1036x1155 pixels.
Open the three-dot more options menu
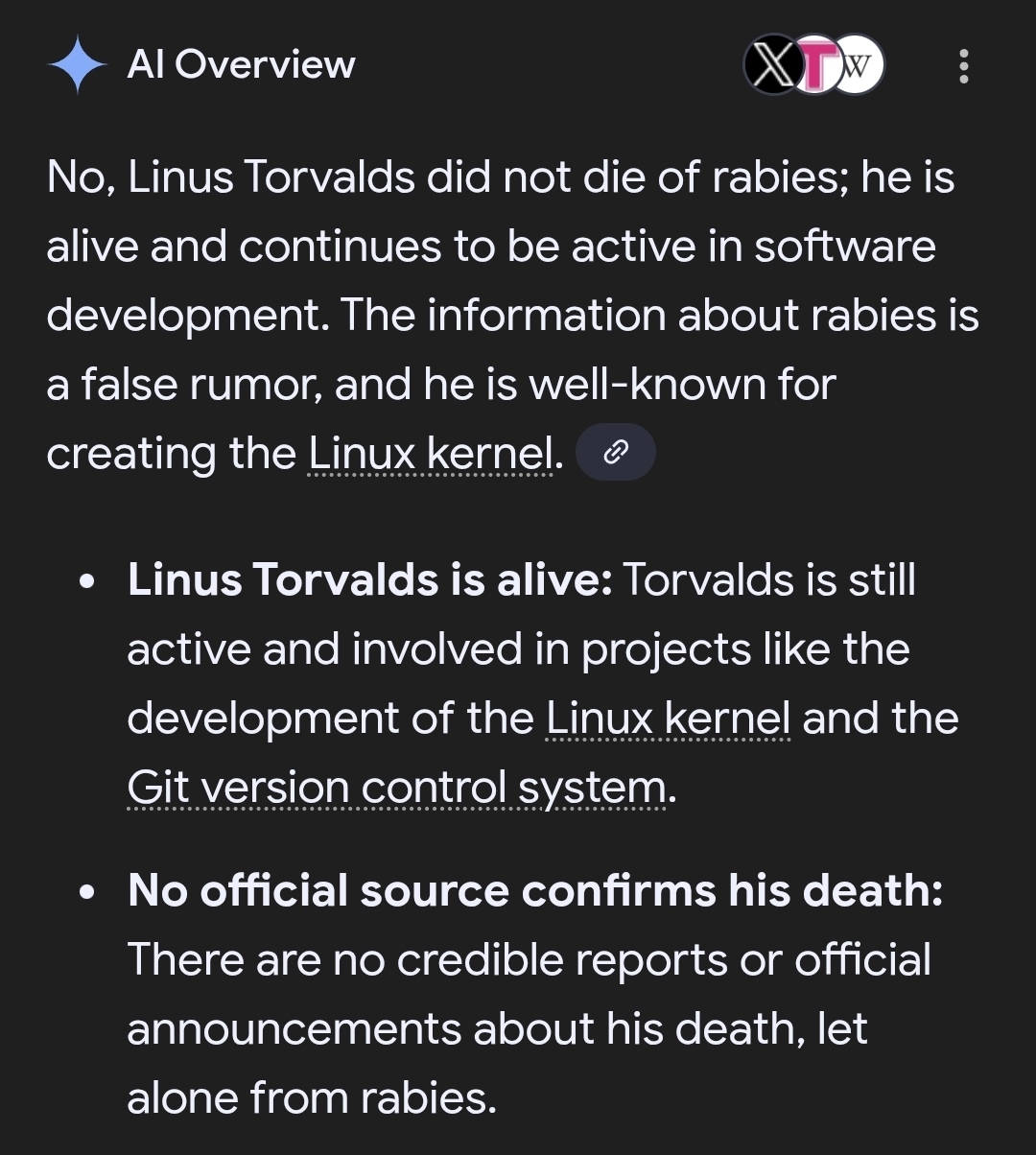click(x=963, y=66)
